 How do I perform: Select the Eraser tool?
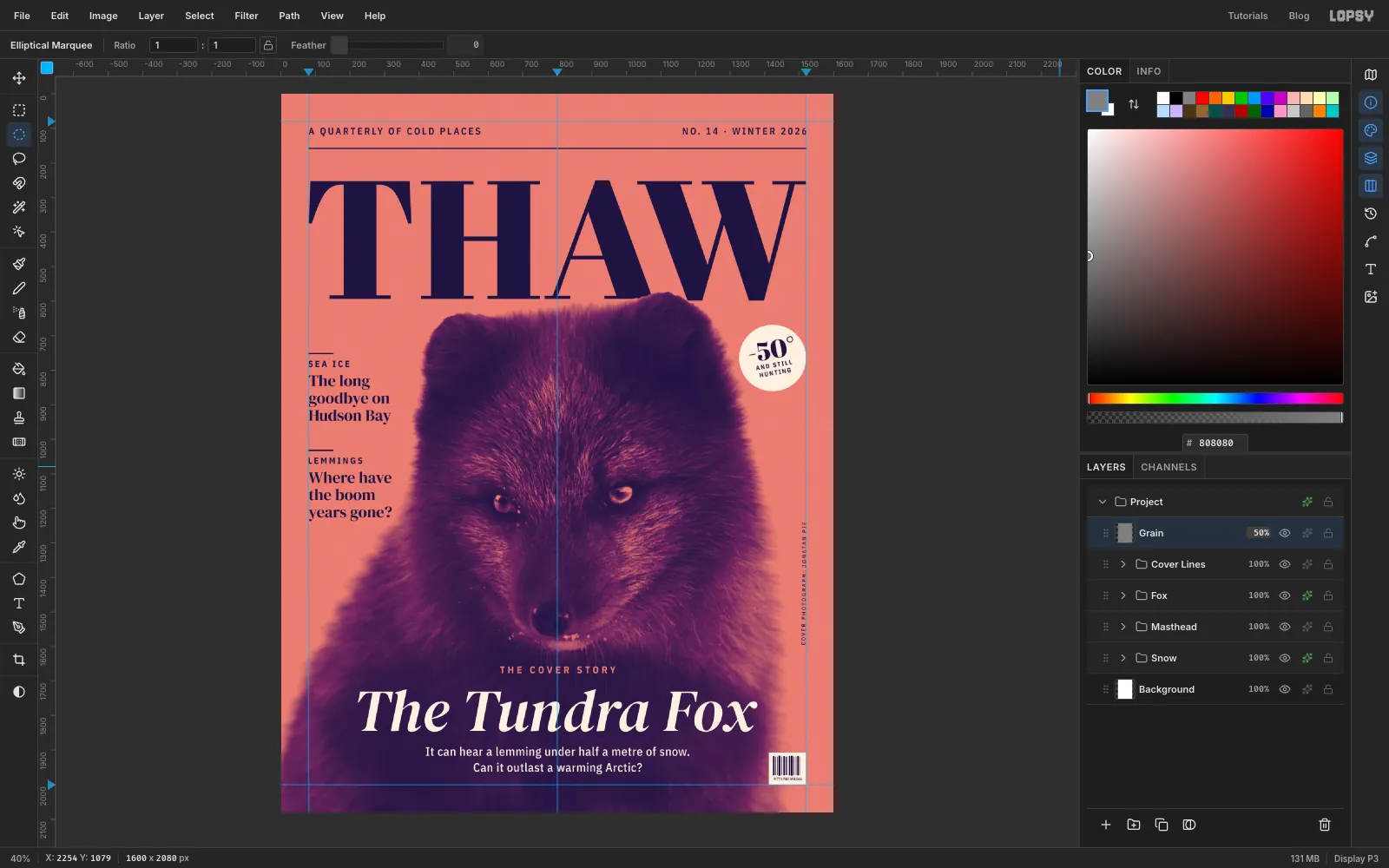19,337
